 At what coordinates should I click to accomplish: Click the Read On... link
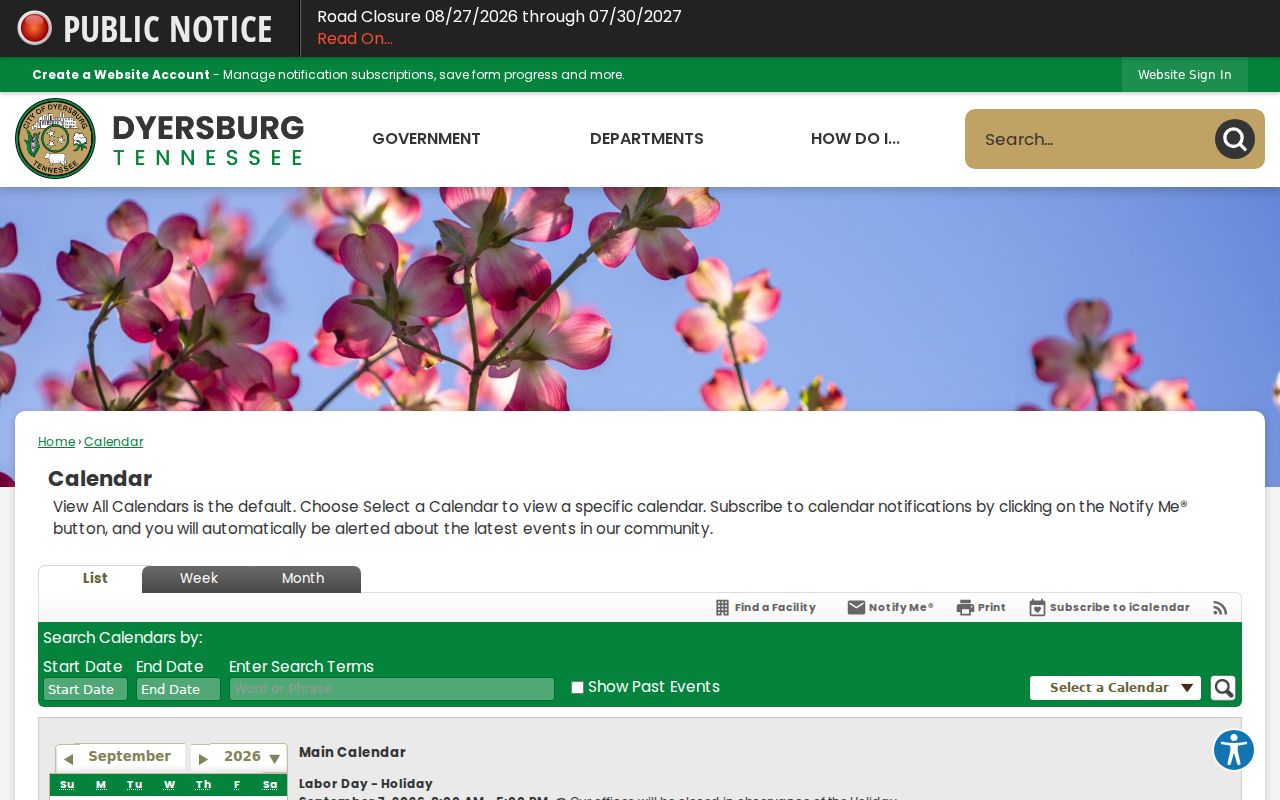(355, 39)
